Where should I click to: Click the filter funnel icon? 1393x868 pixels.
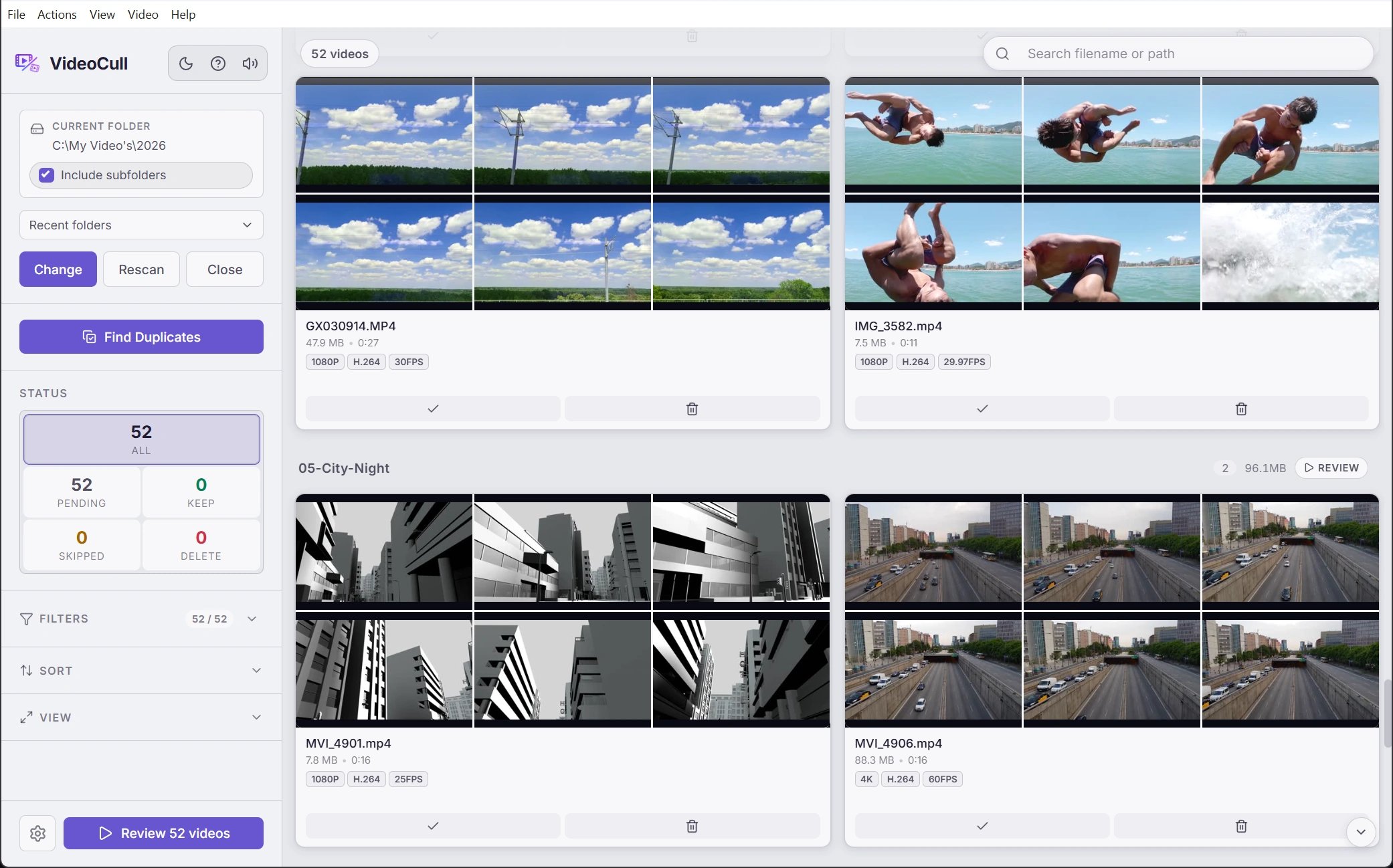click(x=26, y=619)
